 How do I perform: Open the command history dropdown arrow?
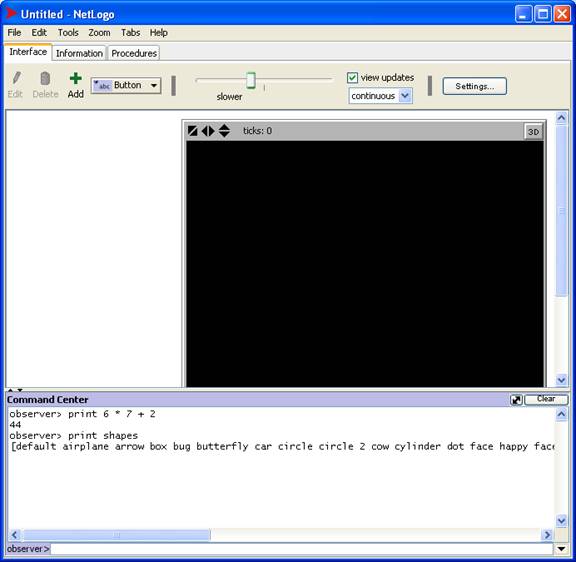561,549
